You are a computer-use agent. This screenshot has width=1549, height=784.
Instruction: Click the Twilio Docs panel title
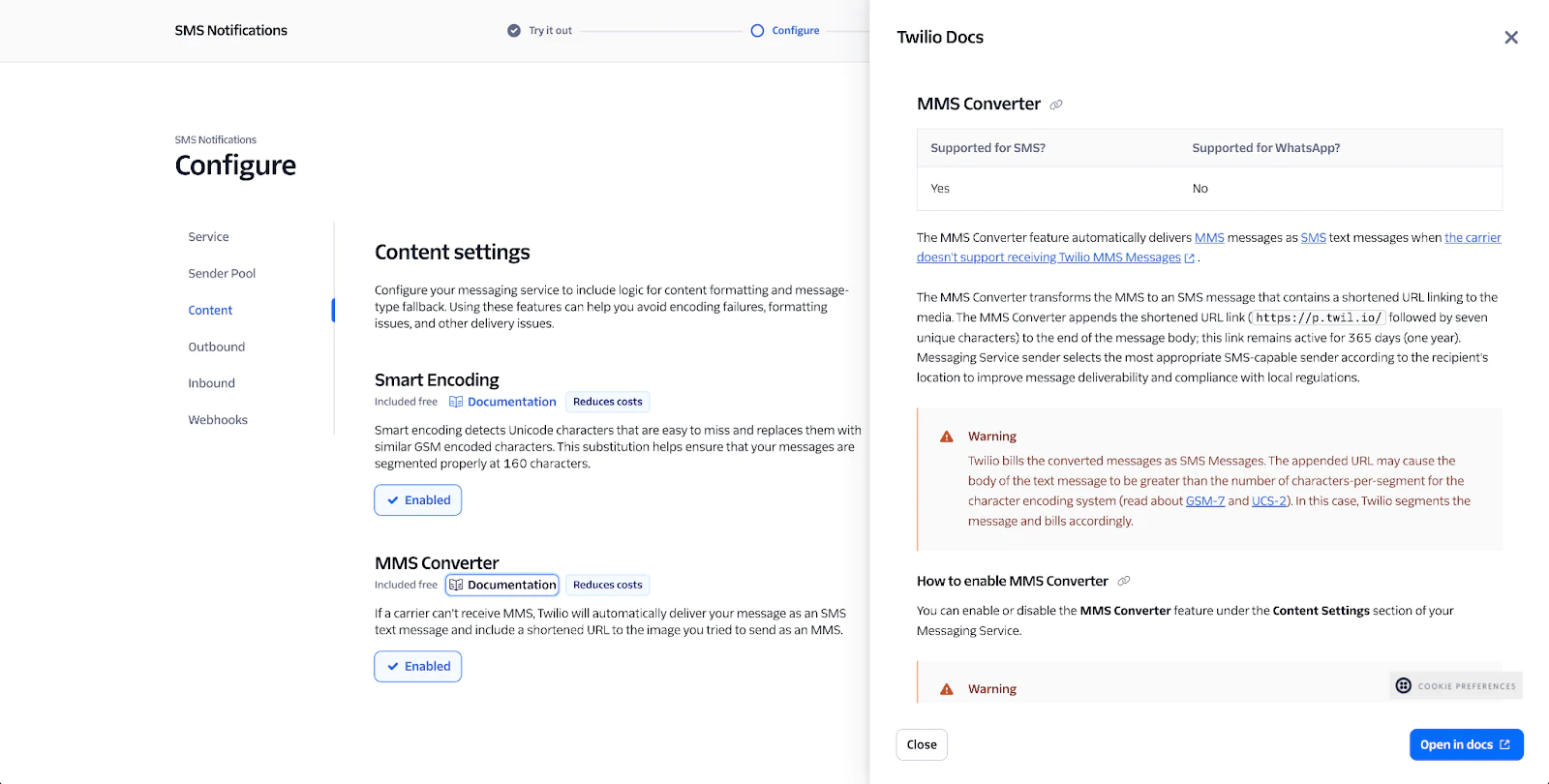(940, 38)
